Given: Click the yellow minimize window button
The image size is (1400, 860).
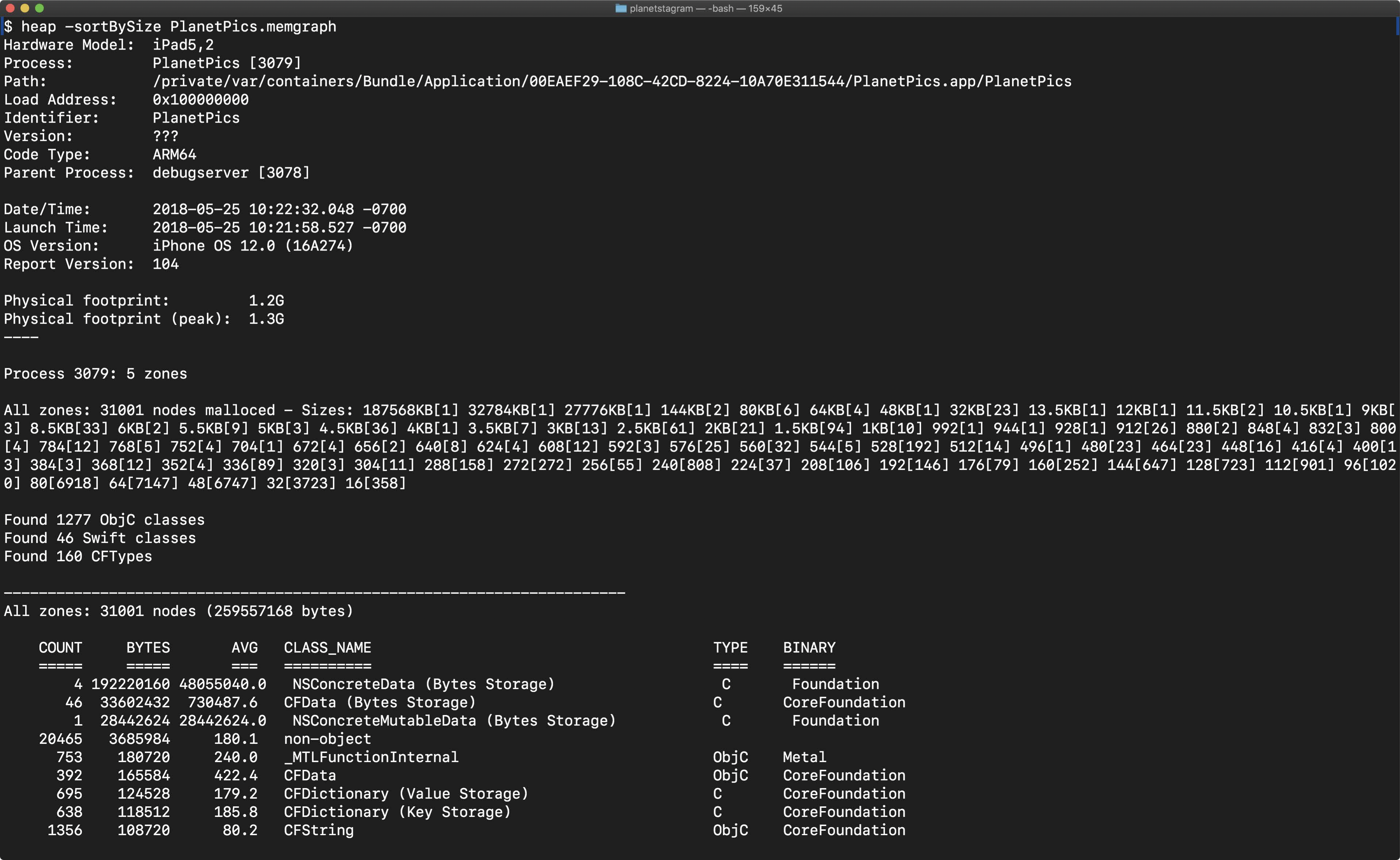Looking at the screenshot, I should (x=24, y=8).
